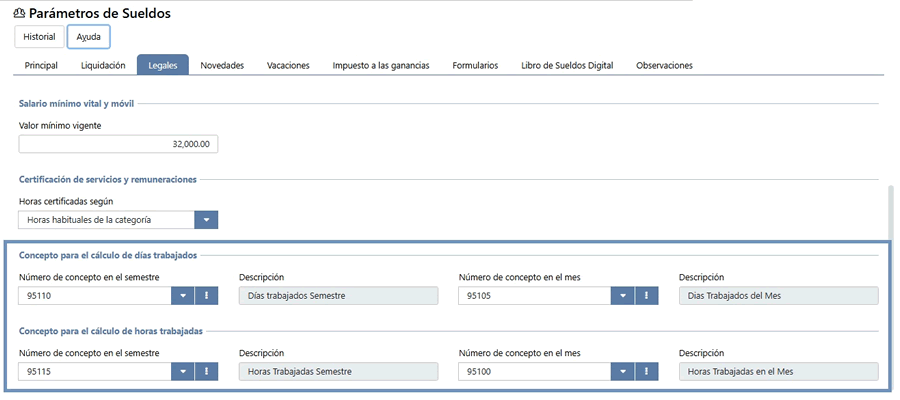Open the Impuesto a las ganancias tab
The height and width of the screenshot is (400, 900).
381,65
